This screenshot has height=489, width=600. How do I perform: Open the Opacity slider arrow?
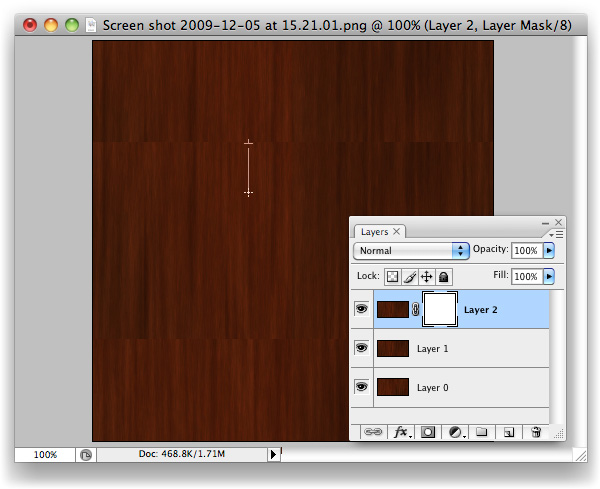549,250
